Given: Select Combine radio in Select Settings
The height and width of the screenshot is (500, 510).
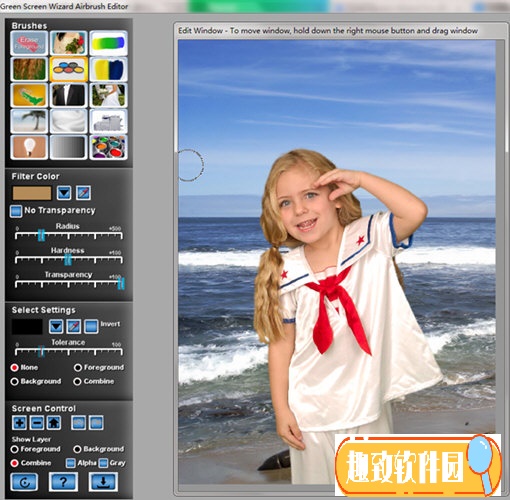Looking at the screenshot, I should 77,382.
